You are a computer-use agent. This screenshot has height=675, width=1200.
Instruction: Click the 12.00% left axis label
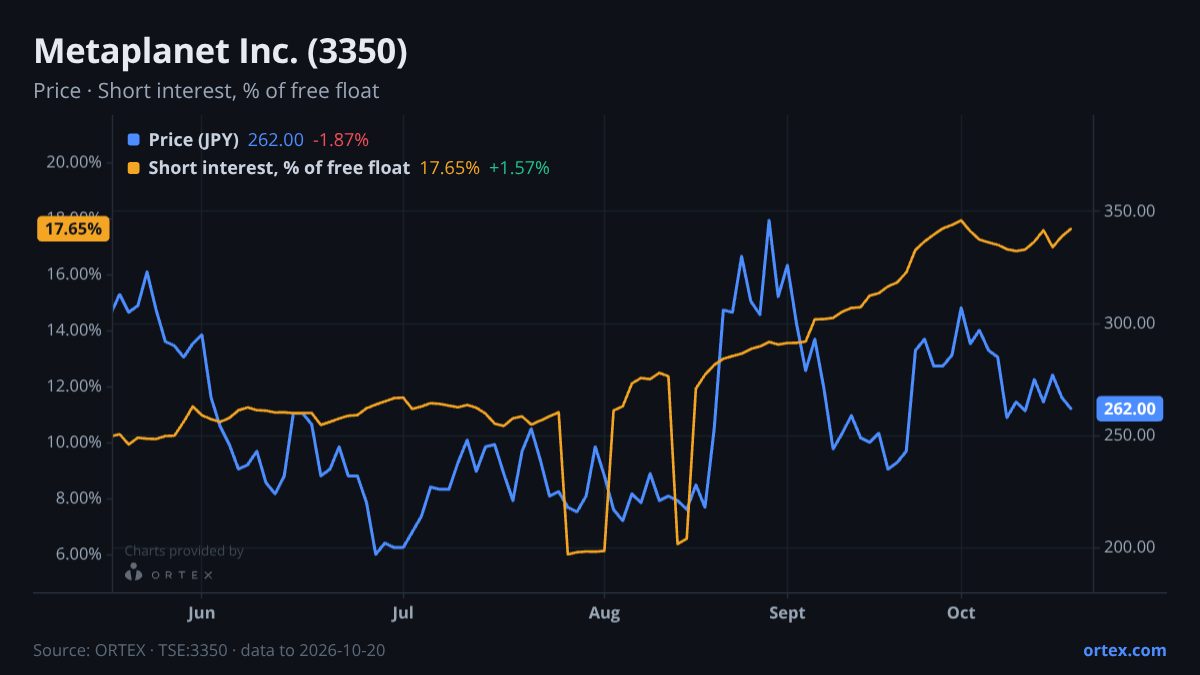tap(74, 386)
